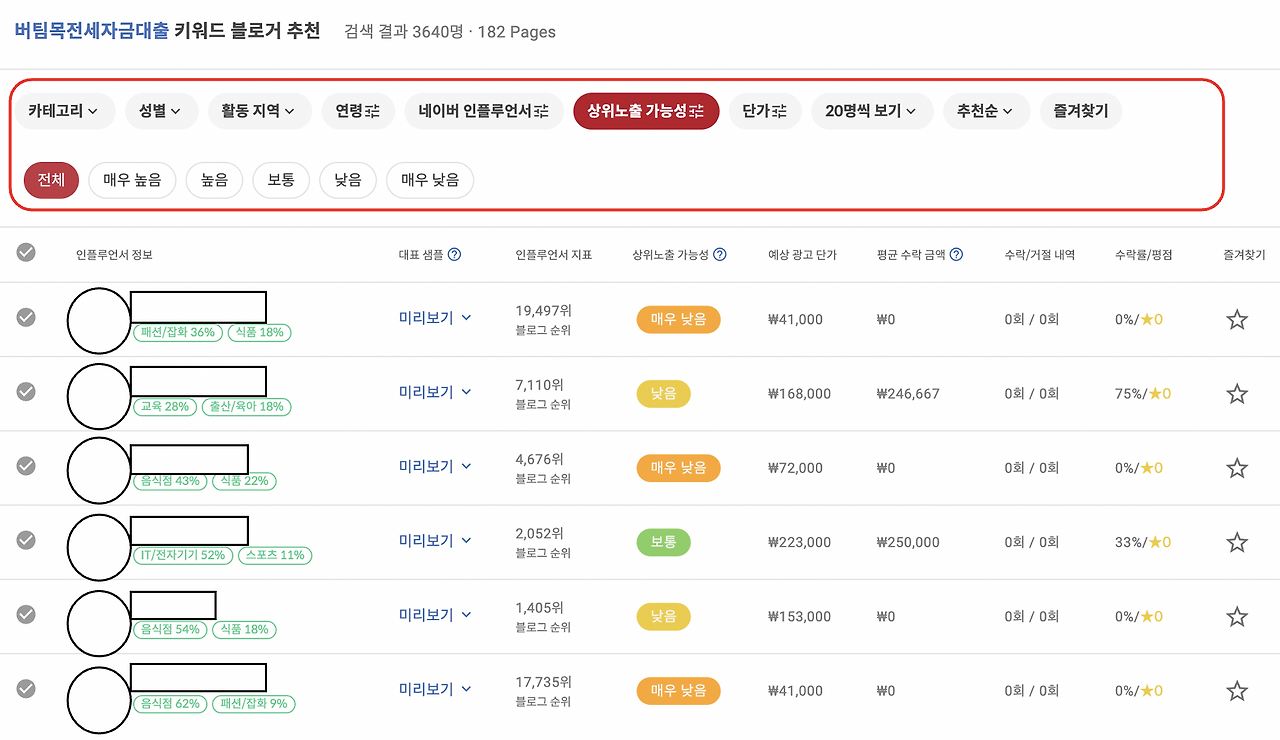The image size is (1280, 740).
Task: Click the help icon next to 대표 샘플 header
Action: coord(456,255)
